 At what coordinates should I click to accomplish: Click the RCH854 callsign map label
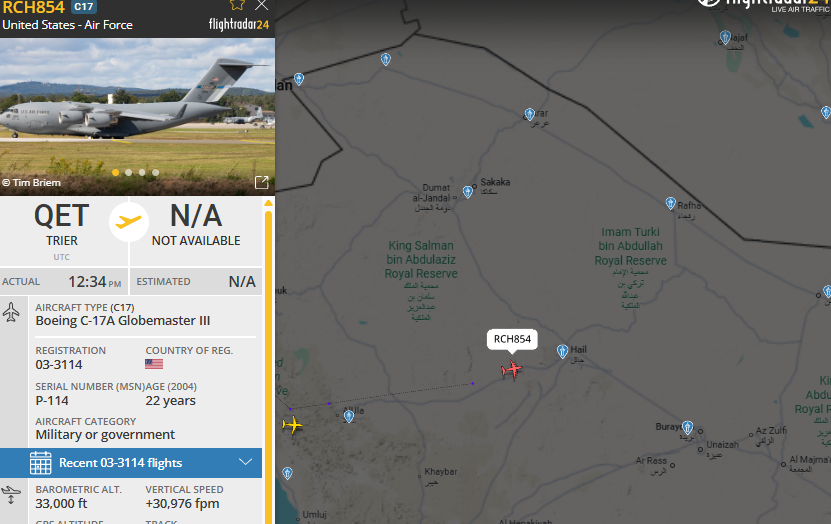tap(512, 339)
